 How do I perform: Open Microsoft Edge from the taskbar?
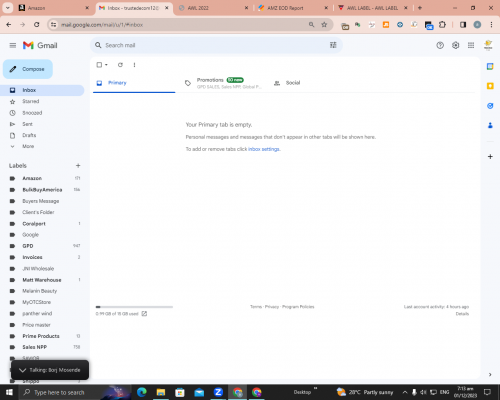142,392
